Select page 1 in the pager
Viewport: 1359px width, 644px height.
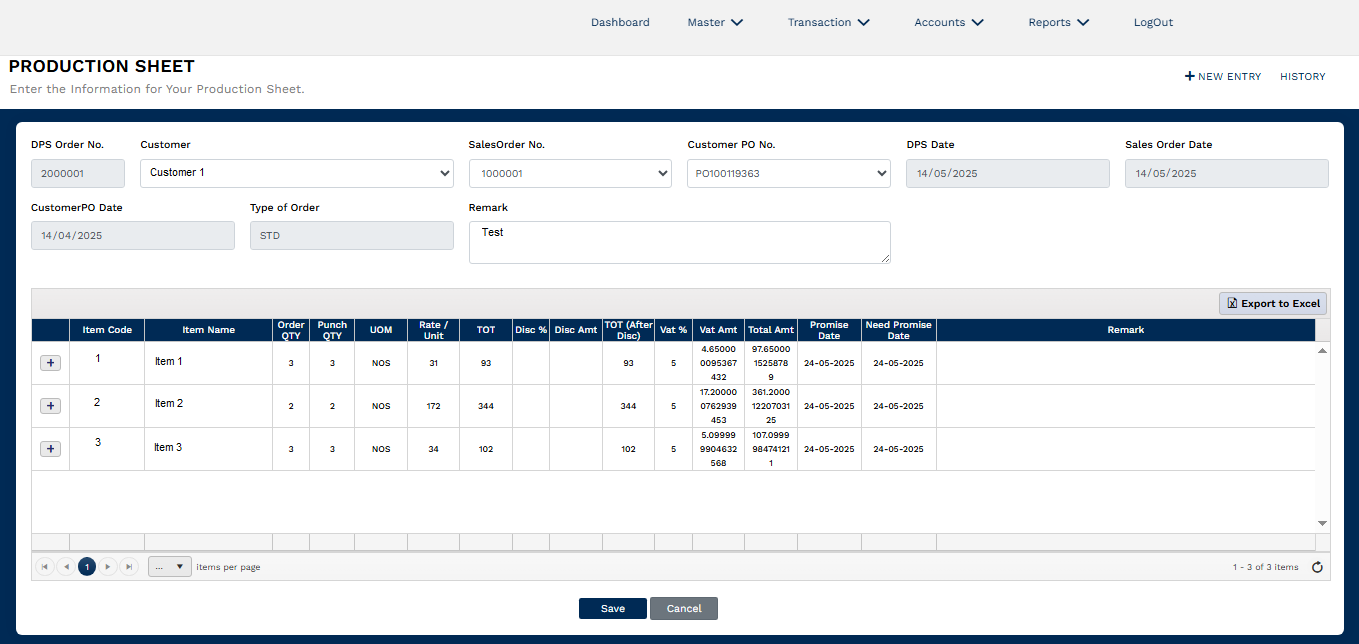point(87,567)
